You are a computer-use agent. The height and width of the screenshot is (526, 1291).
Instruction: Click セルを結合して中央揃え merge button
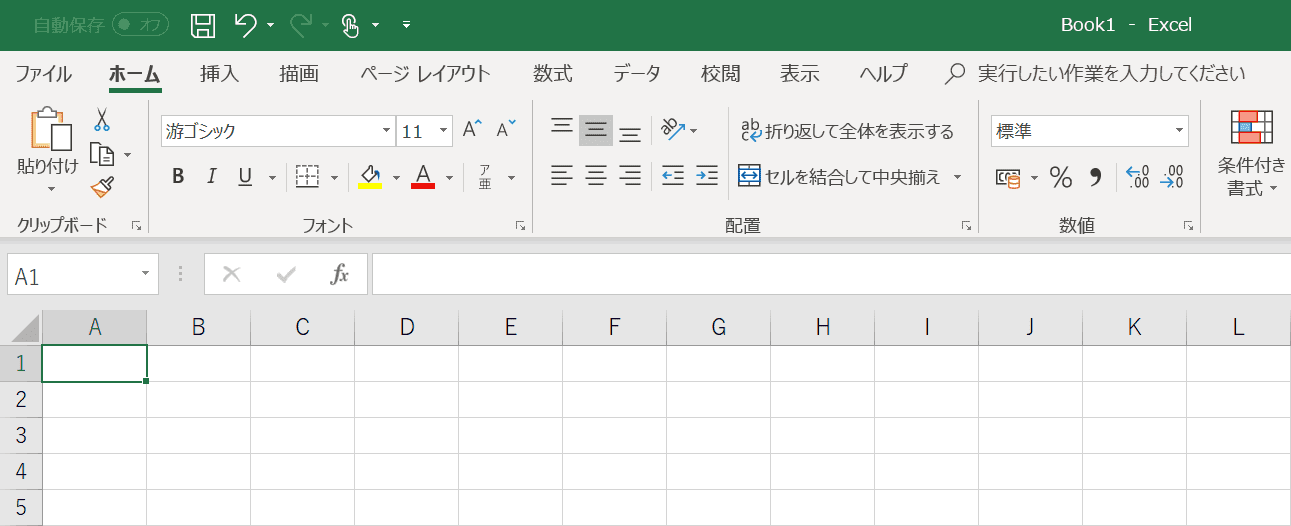pyautogui.click(x=840, y=177)
